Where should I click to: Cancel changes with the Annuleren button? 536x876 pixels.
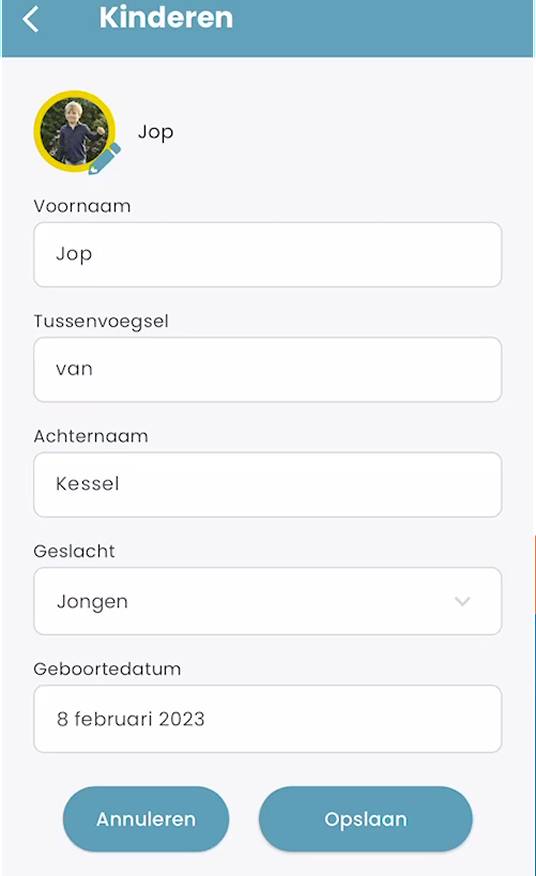[x=146, y=819]
